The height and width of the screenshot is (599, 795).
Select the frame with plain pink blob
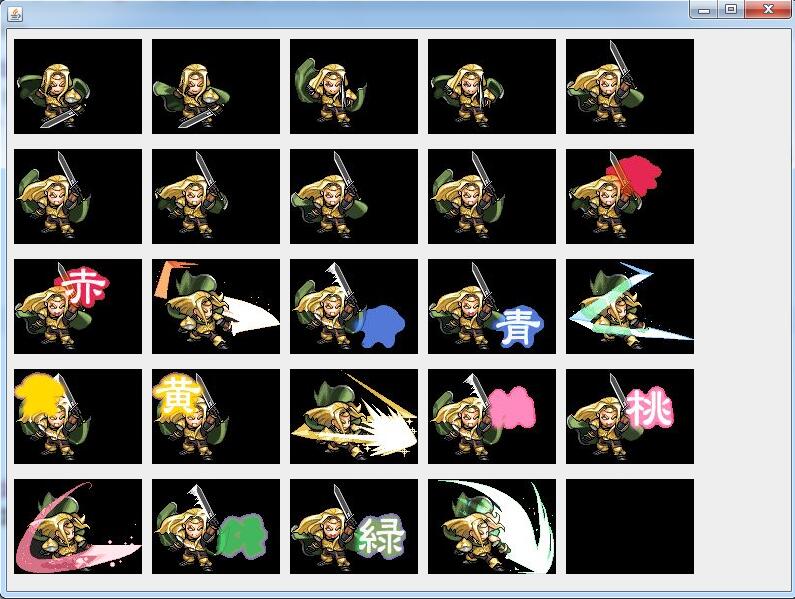pyautogui.click(x=492, y=416)
